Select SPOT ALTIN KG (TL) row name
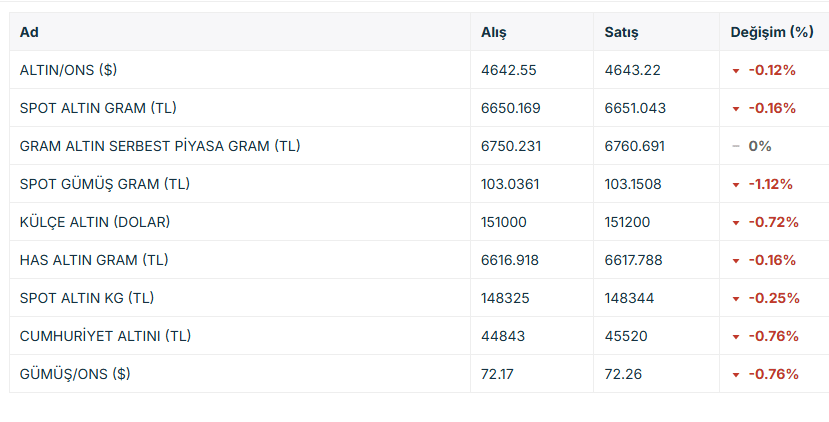 (87, 298)
